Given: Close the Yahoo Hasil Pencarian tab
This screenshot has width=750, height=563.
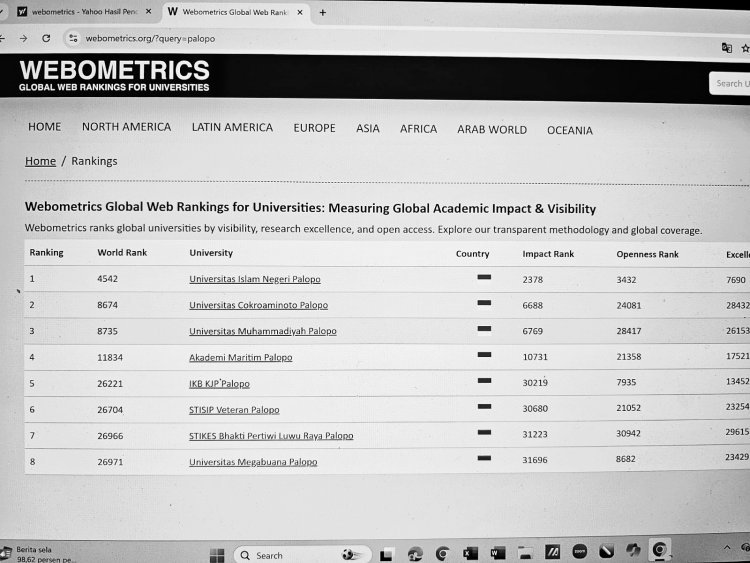Looking at the screenshot, I should [x=149, y=11].
